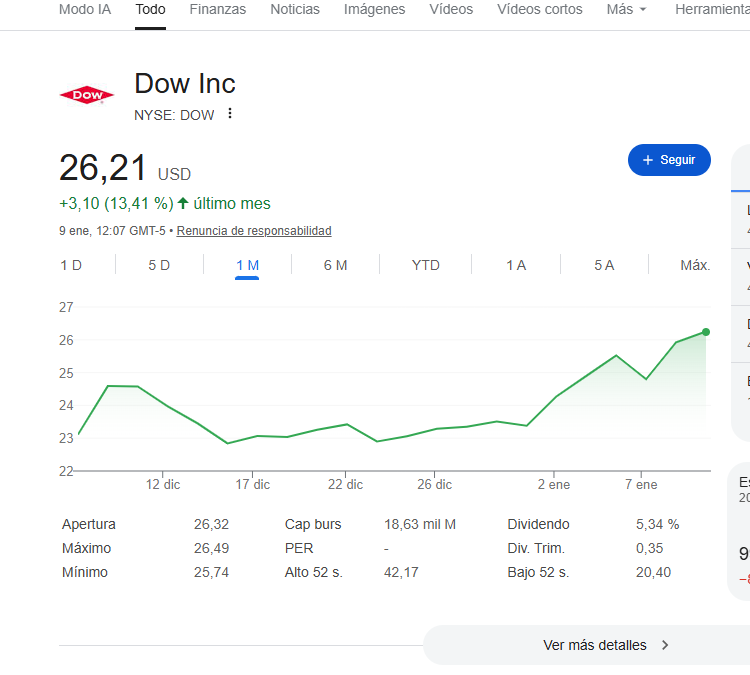Open the Herramientas search tools menu

pyautogui.click(x=712, y=10)
